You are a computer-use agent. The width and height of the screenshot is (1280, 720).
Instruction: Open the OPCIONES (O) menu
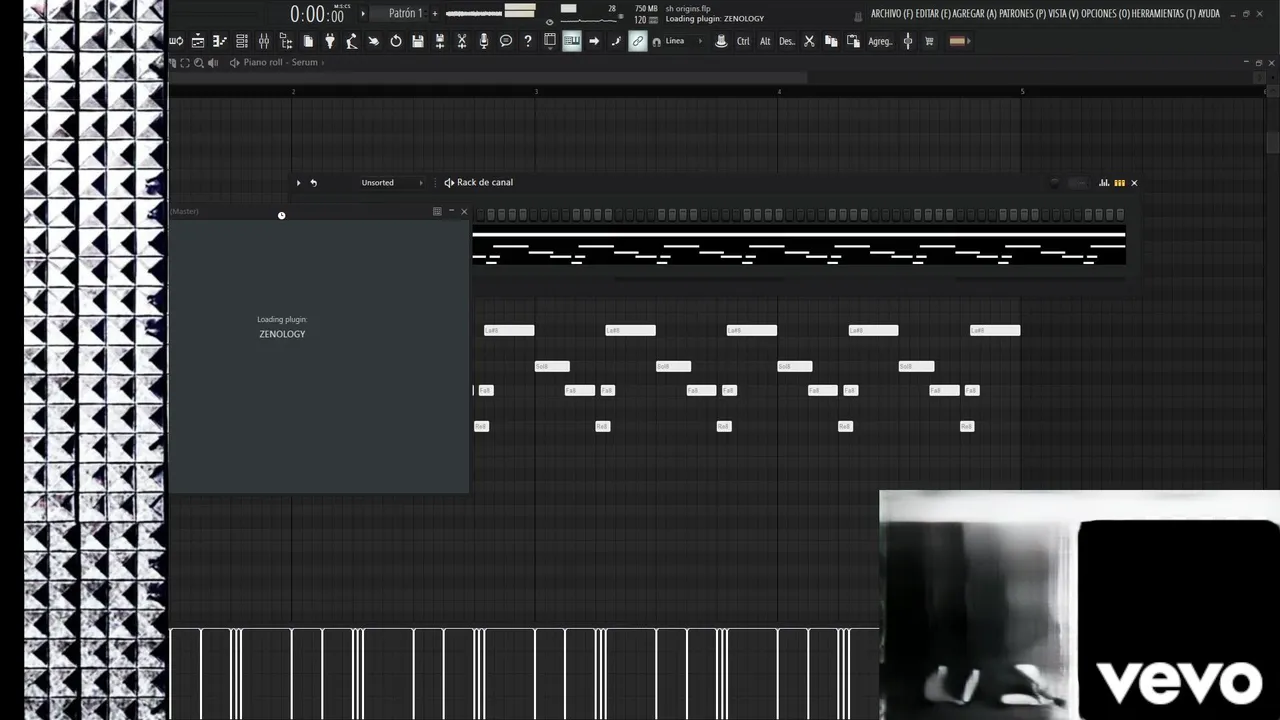[1106, 14]
